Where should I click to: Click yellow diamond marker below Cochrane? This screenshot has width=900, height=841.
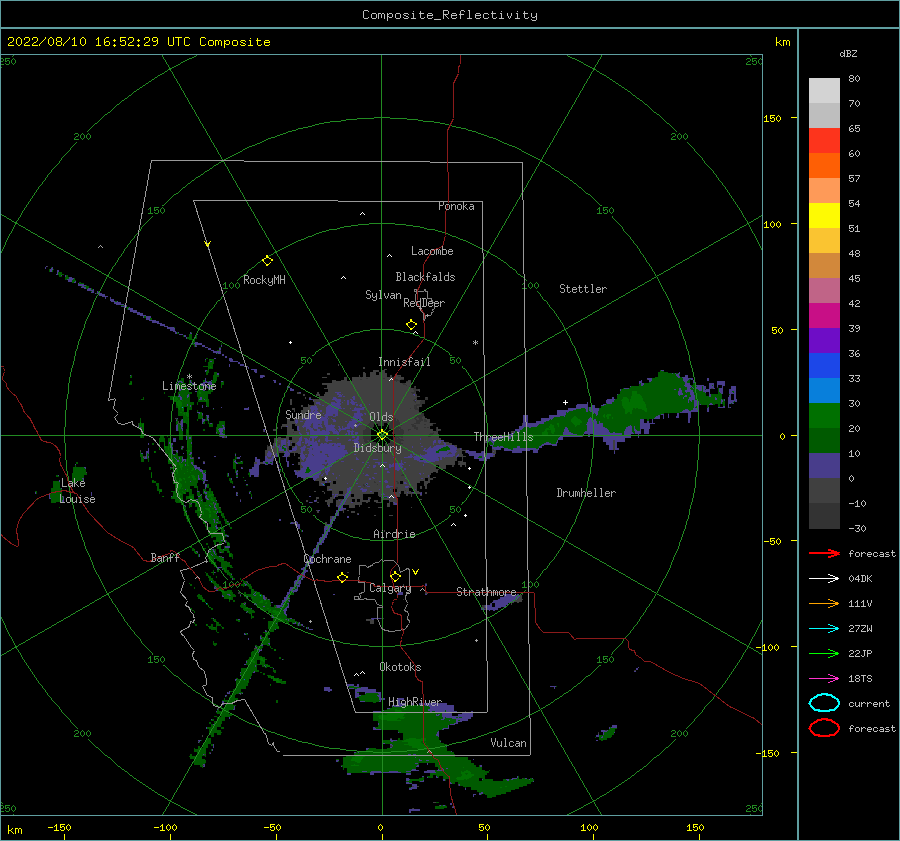343,577
